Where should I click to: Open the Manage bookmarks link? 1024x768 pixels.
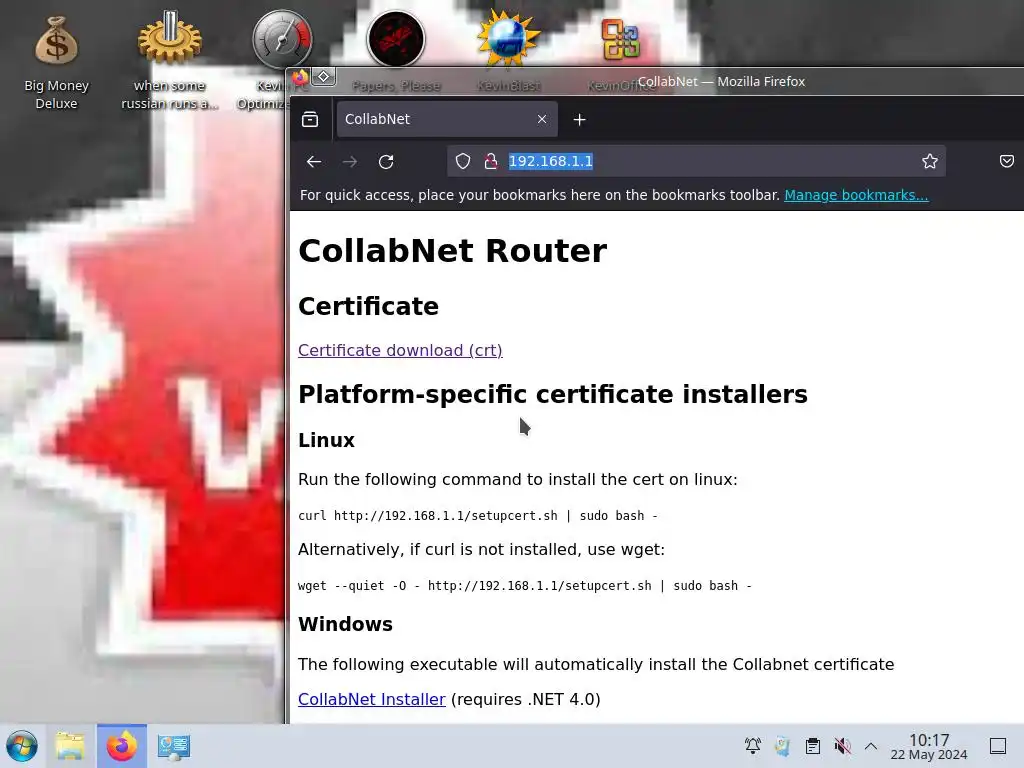(x=856, y=195)
